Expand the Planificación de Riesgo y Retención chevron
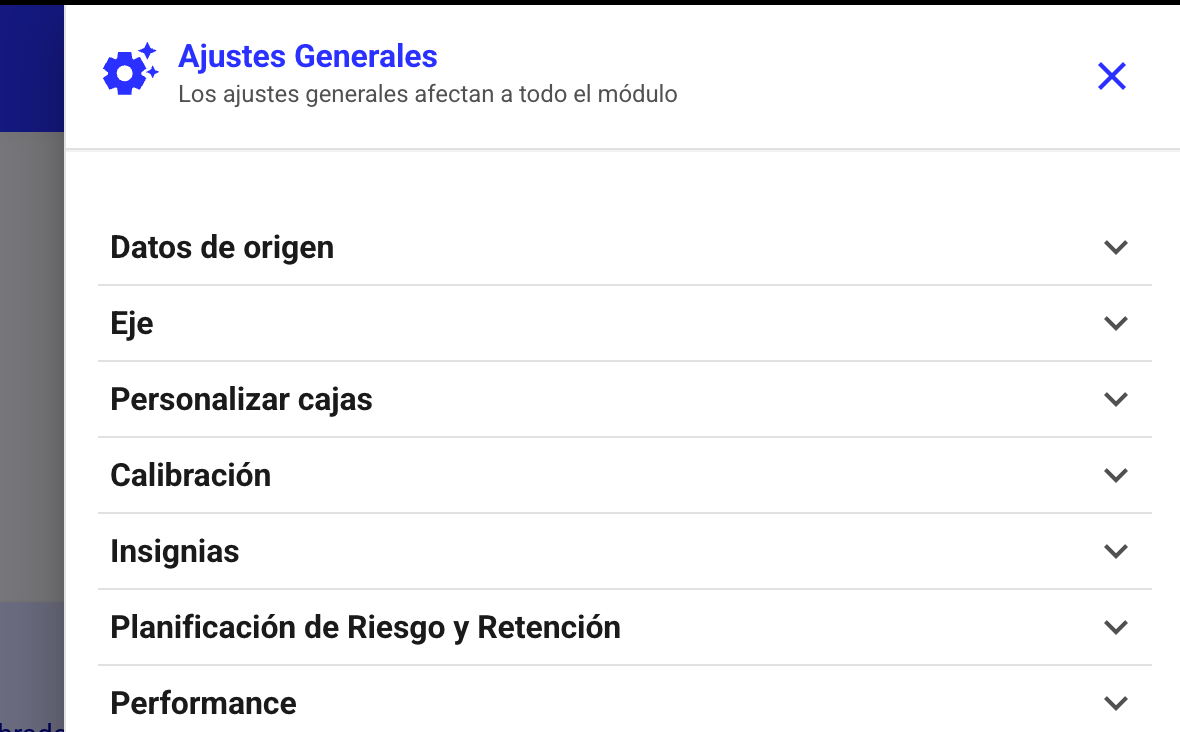Image resolution: width=1180 pixels, height=732 pixels. (x=1115, y=627)
